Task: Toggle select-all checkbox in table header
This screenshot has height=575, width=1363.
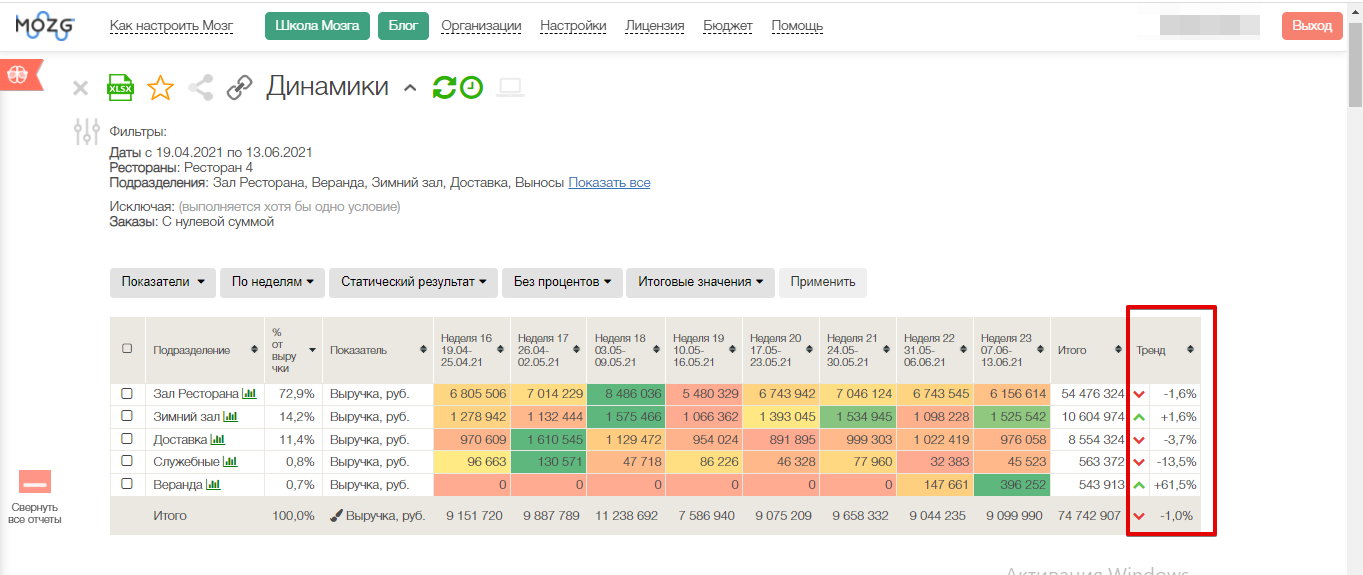Action: coord(127,349)
